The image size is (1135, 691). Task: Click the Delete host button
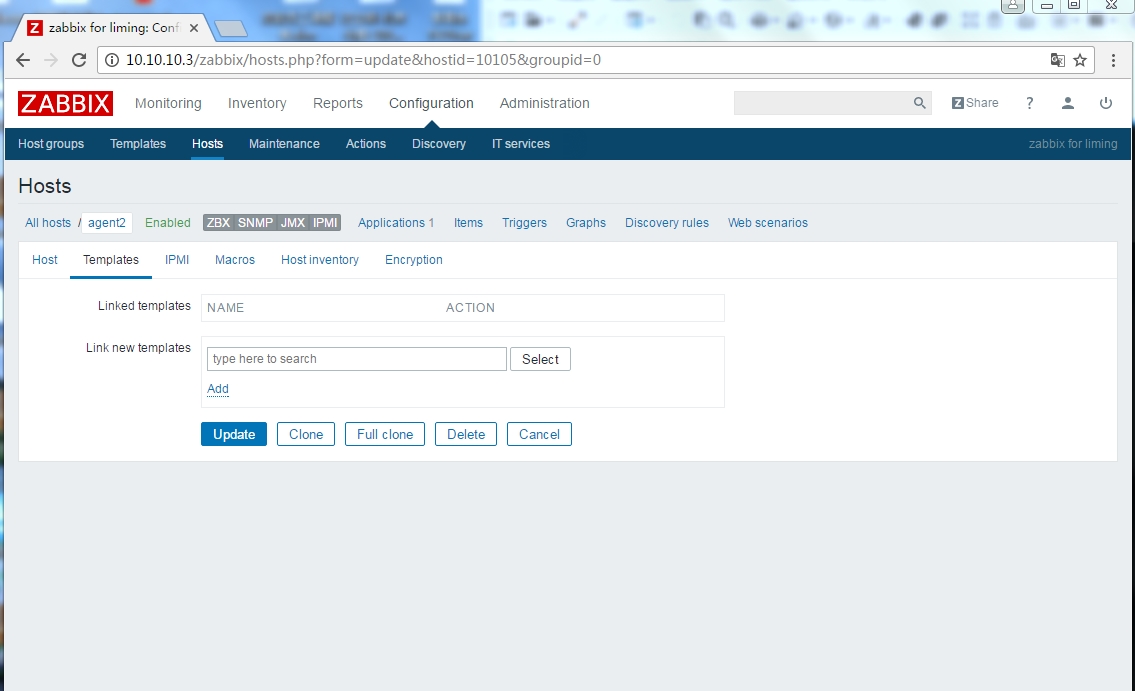(x=466, y=434)
